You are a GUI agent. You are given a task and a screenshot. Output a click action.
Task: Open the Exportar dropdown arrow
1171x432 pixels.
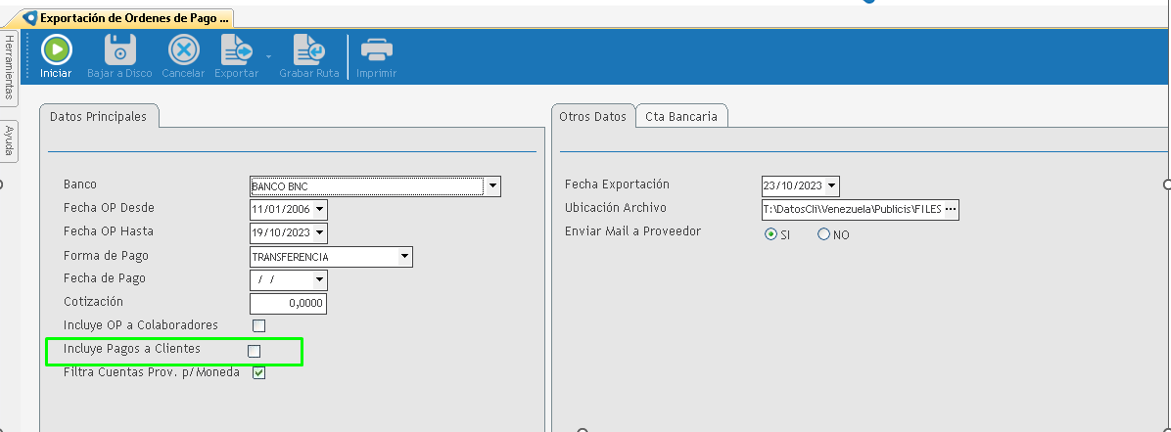coord(268,57)
